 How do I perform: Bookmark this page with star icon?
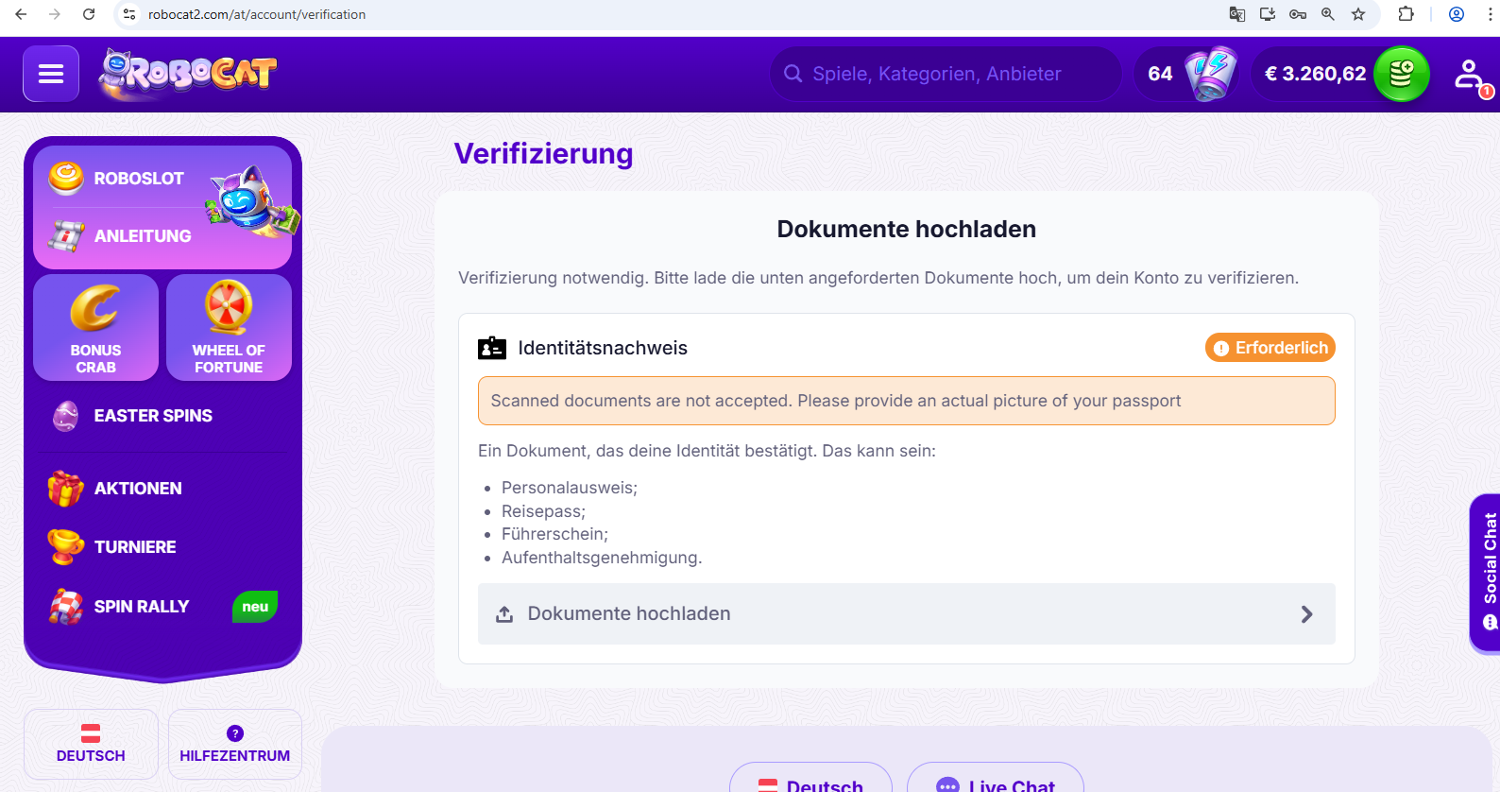pos(1358,14)
